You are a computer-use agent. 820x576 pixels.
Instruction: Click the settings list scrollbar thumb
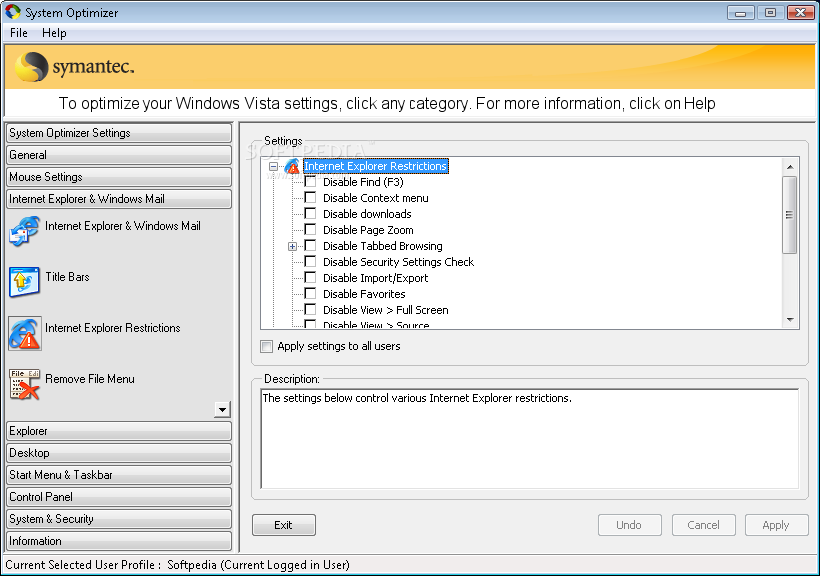pyautogui.click(x=789, y=215)
